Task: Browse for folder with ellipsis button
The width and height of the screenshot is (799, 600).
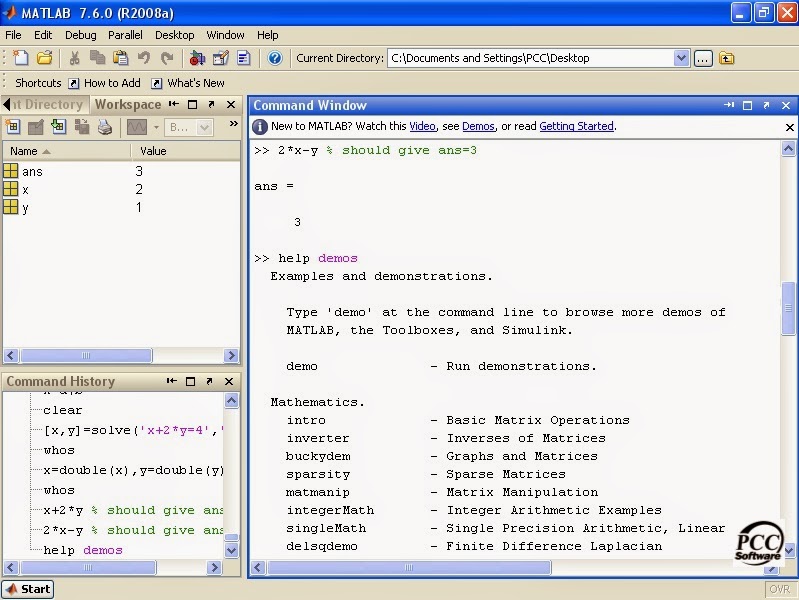Action: 703,58
